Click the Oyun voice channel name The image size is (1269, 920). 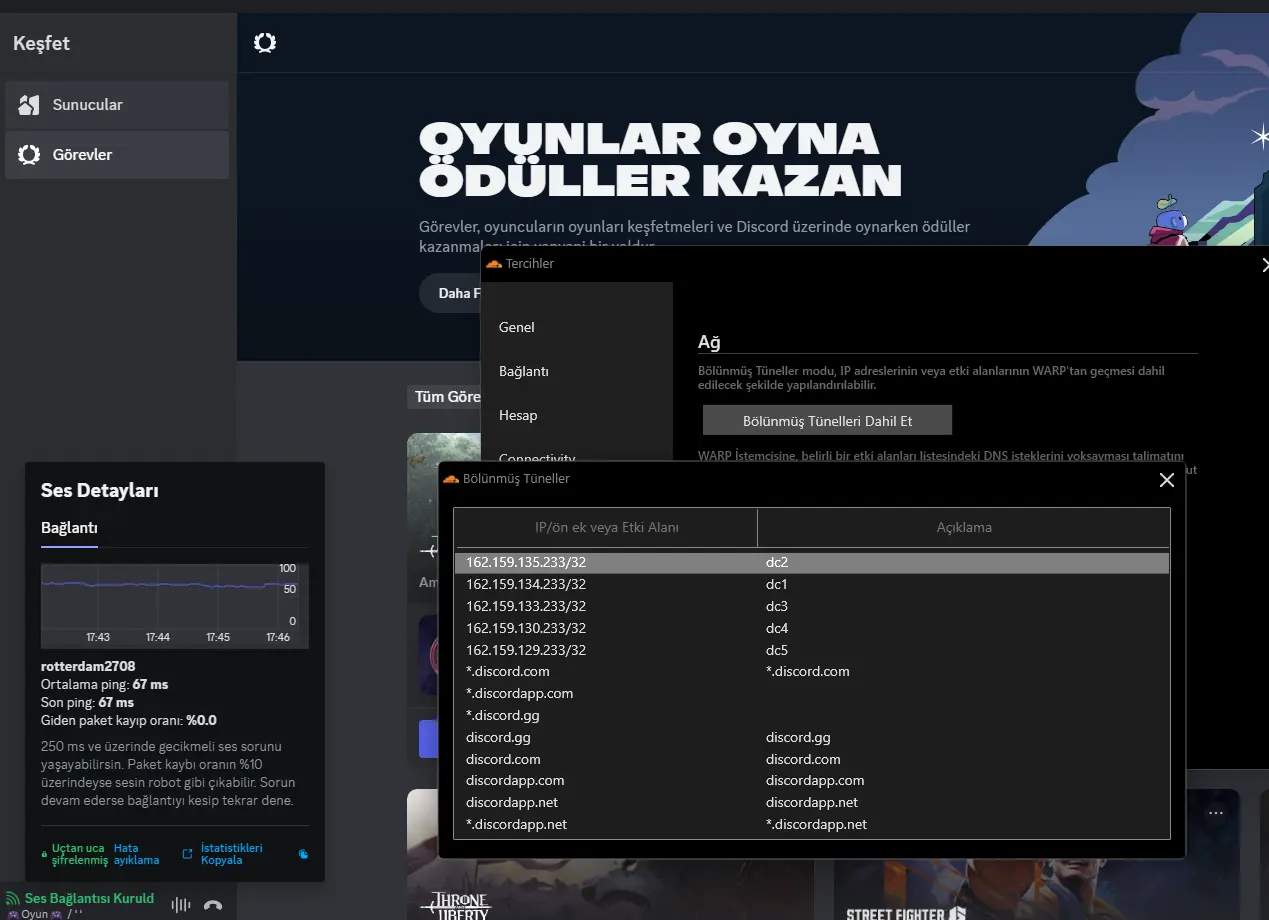pos(36,914)
